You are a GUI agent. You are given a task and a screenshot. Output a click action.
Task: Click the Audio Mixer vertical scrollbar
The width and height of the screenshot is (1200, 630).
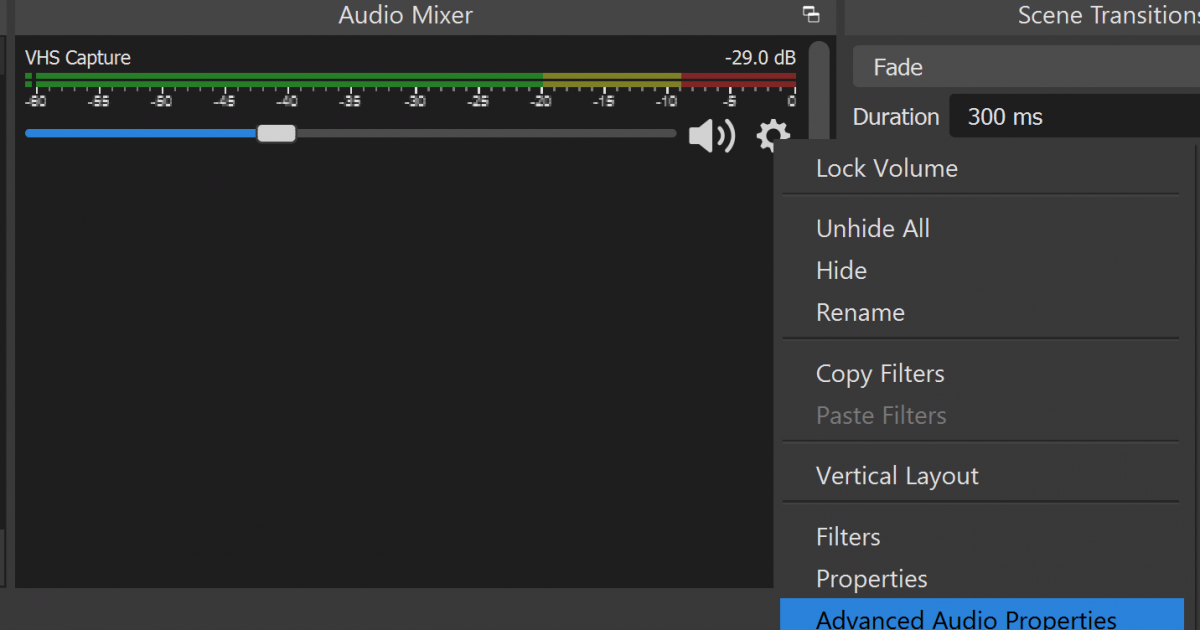coord(819,90)
